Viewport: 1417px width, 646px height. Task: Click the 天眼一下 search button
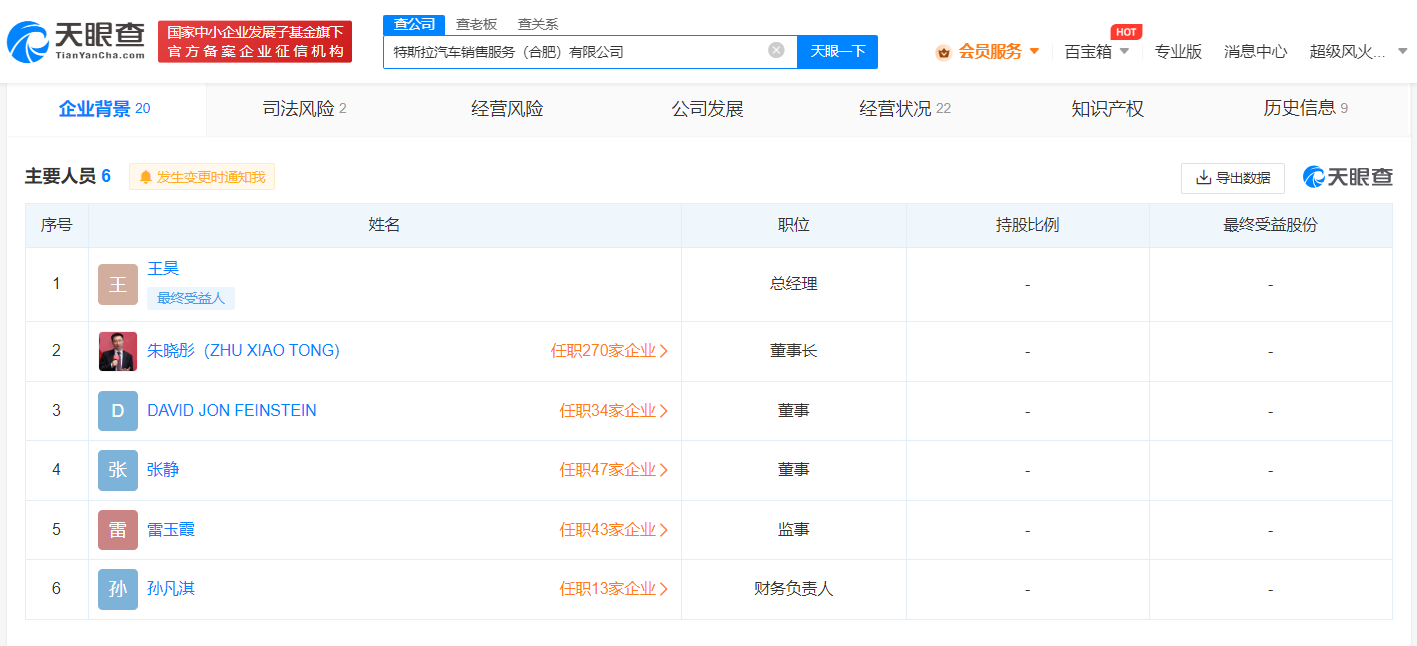(x=837, y=51)
